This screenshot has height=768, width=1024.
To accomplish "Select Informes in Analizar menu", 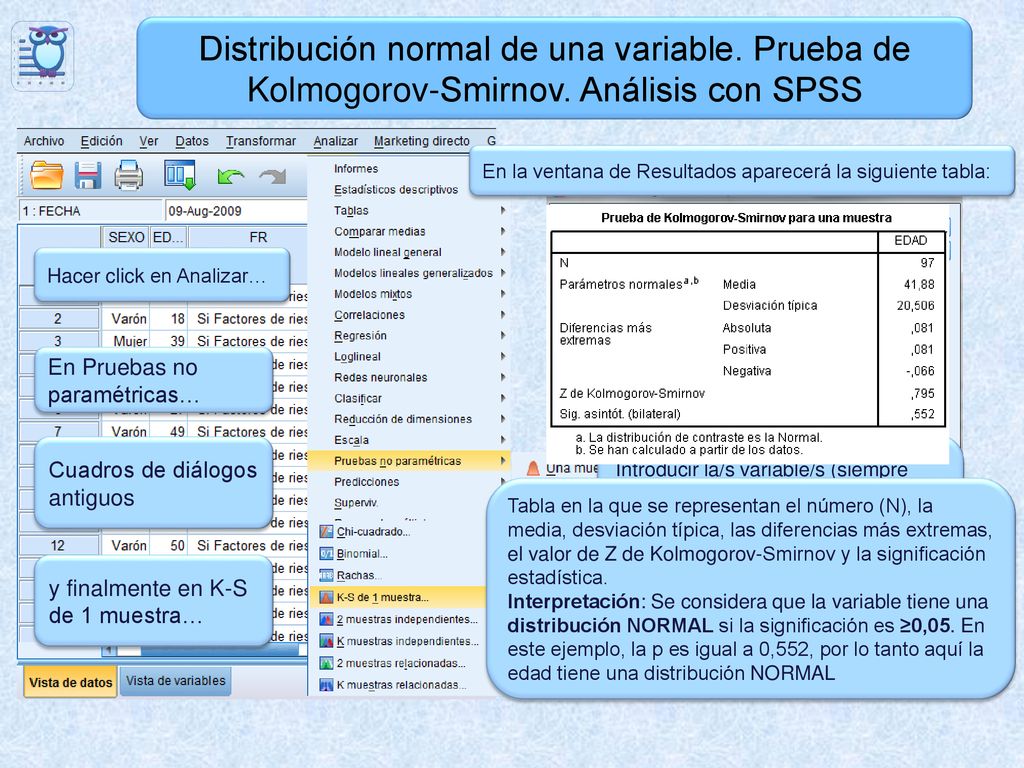I will pyautogui.click(x=356, y=168).
